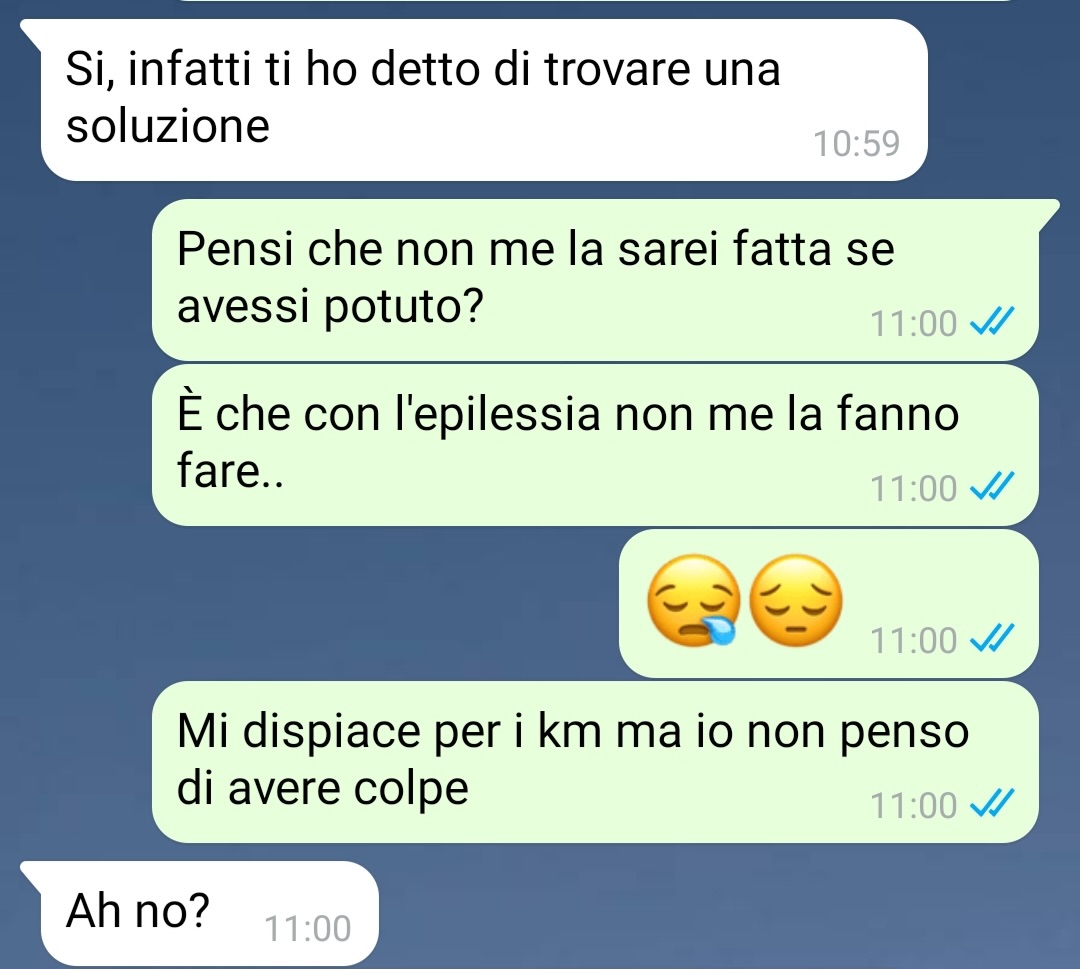The width and height of the screenshot is (1080, 969).
Task: Tap the 11:00 timestamp on 'Mi dispiace' message
Action: click(x=914, y=804)
